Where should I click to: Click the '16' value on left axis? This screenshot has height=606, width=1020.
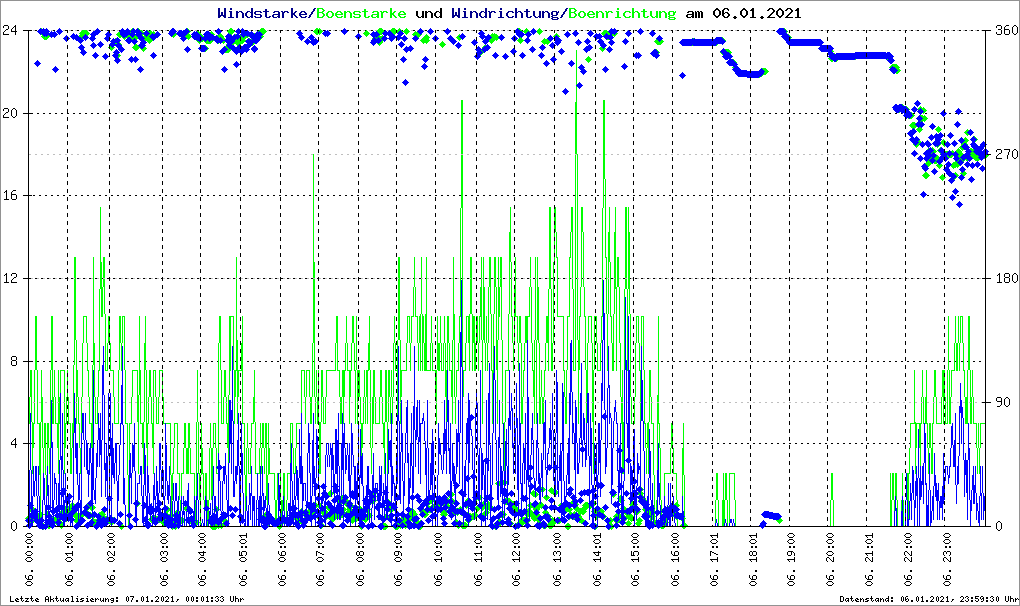[11, 196]
